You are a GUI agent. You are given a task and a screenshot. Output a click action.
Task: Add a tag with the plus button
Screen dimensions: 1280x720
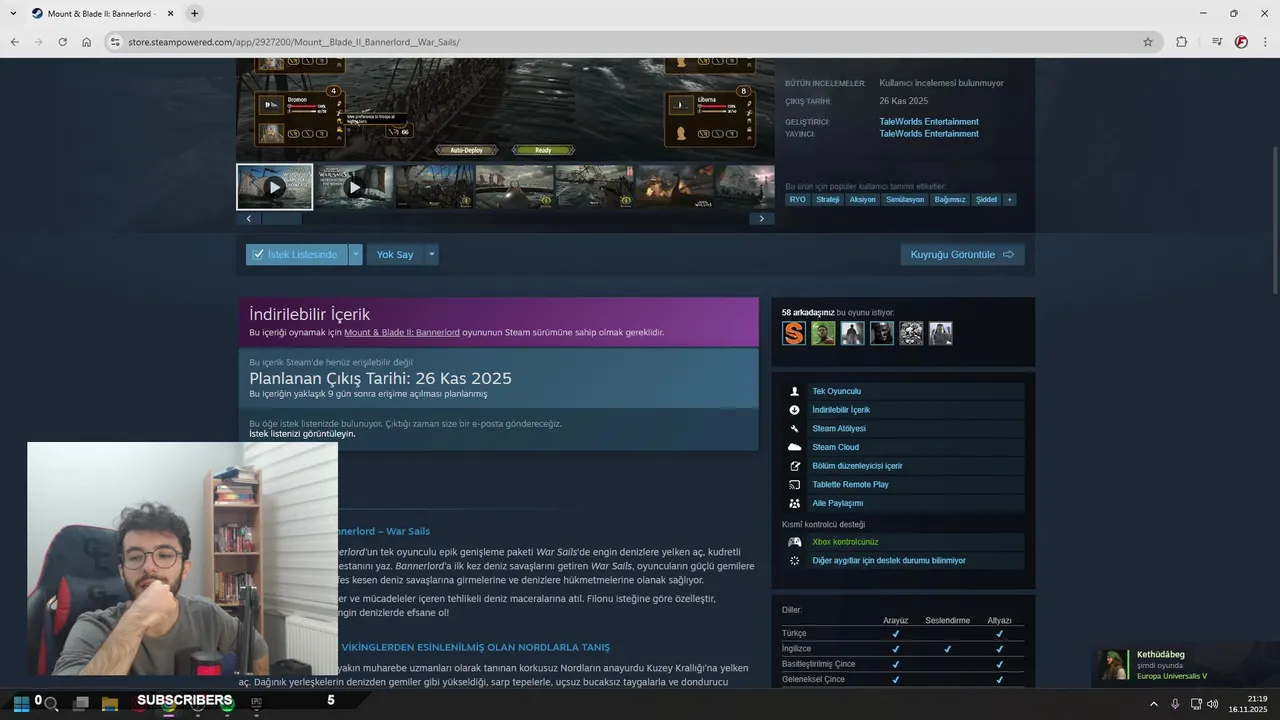coord(1010,199)
